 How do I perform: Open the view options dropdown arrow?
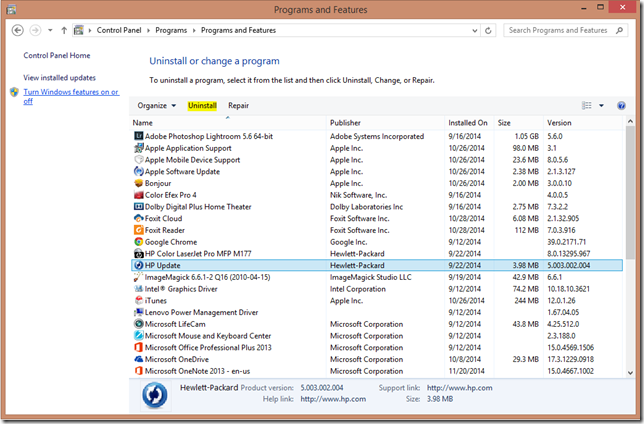coord(601,106)
